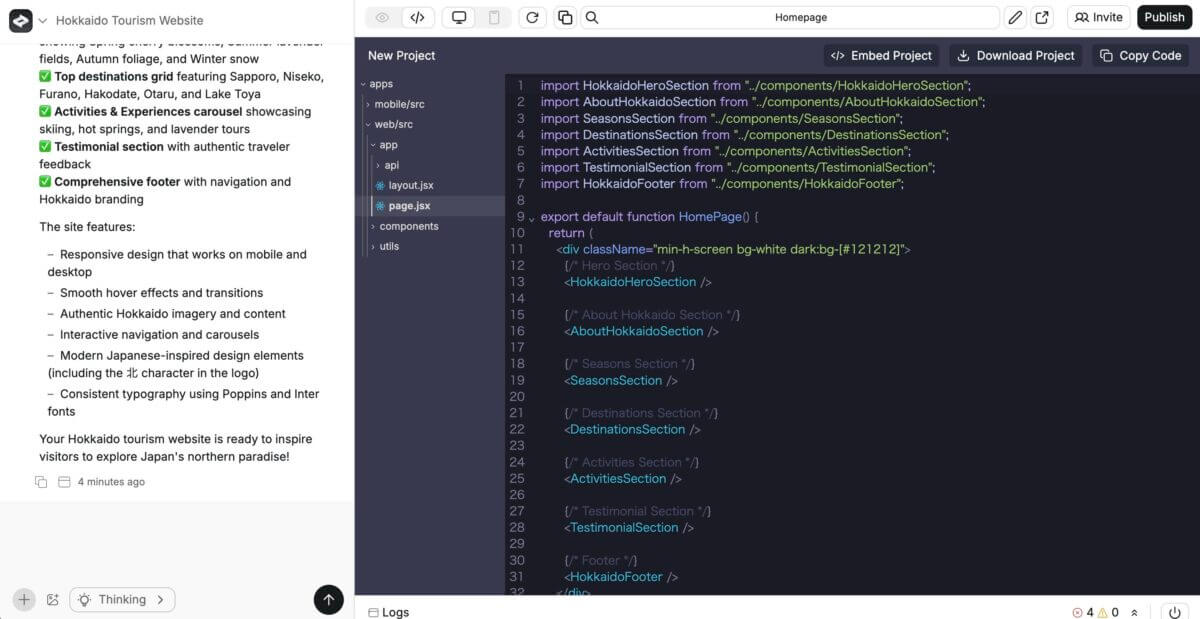The image size is (1200, 619).
Task: Click the Download Project button
Action: pos(1015,56)
